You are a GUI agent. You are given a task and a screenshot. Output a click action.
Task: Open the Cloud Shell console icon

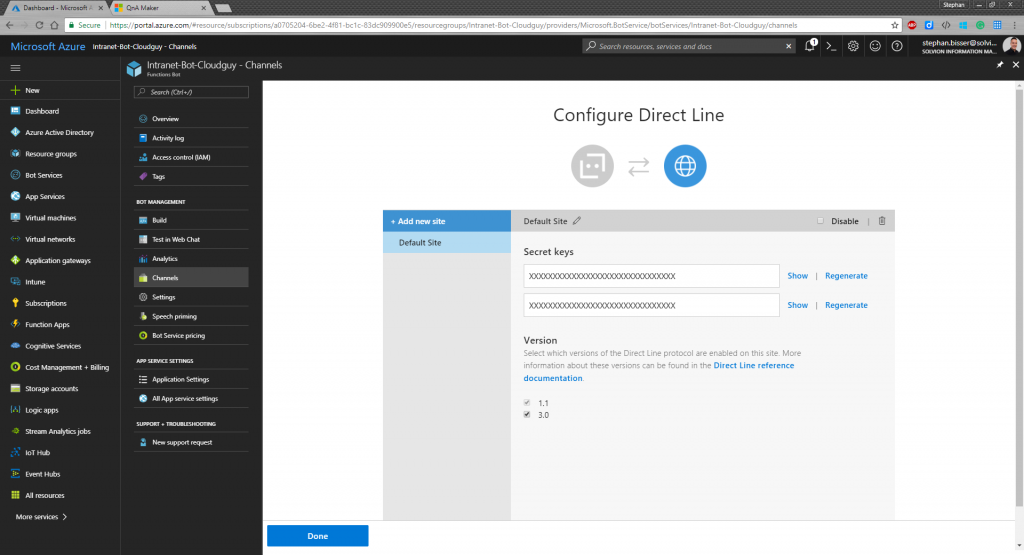(830, 46)
